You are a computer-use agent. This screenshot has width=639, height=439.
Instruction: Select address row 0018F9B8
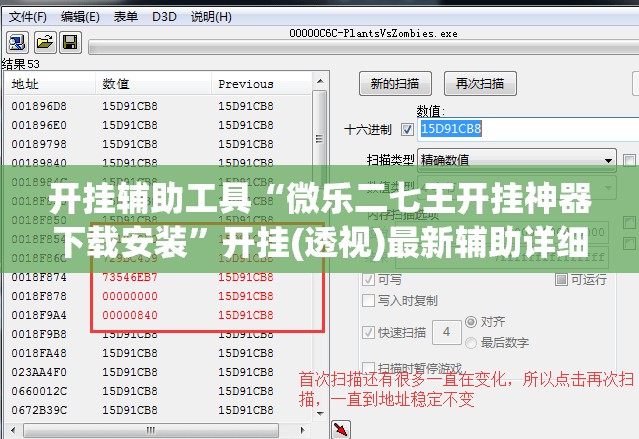(158, 334)
